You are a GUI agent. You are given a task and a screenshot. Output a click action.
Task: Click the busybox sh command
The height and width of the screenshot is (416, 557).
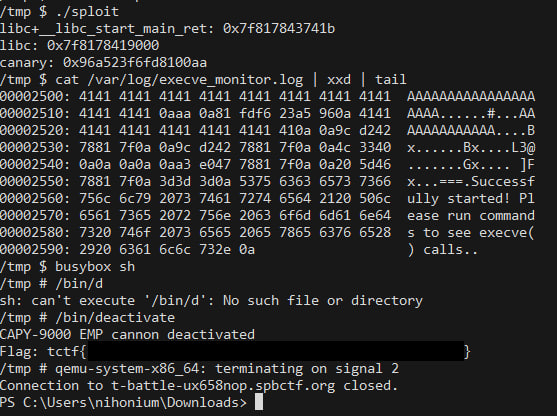pyautogui.click(x=95, y=266)
